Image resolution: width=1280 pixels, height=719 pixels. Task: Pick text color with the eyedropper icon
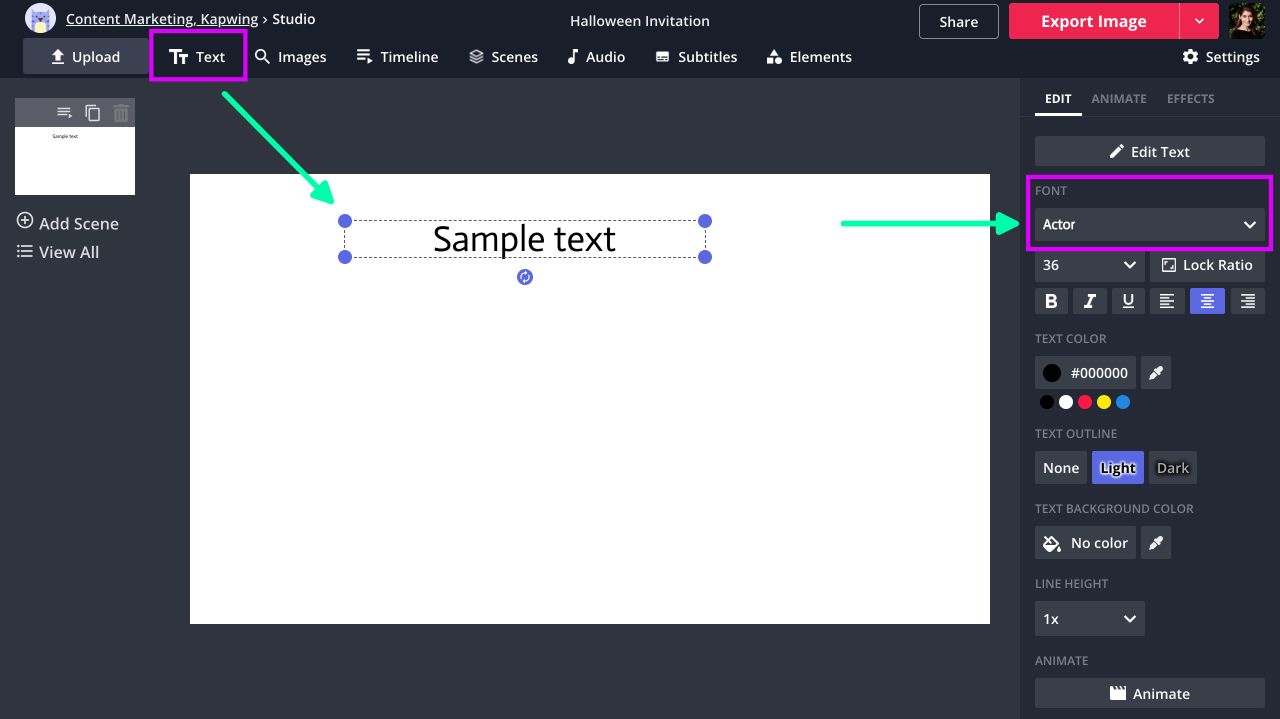coord(1156,373)
